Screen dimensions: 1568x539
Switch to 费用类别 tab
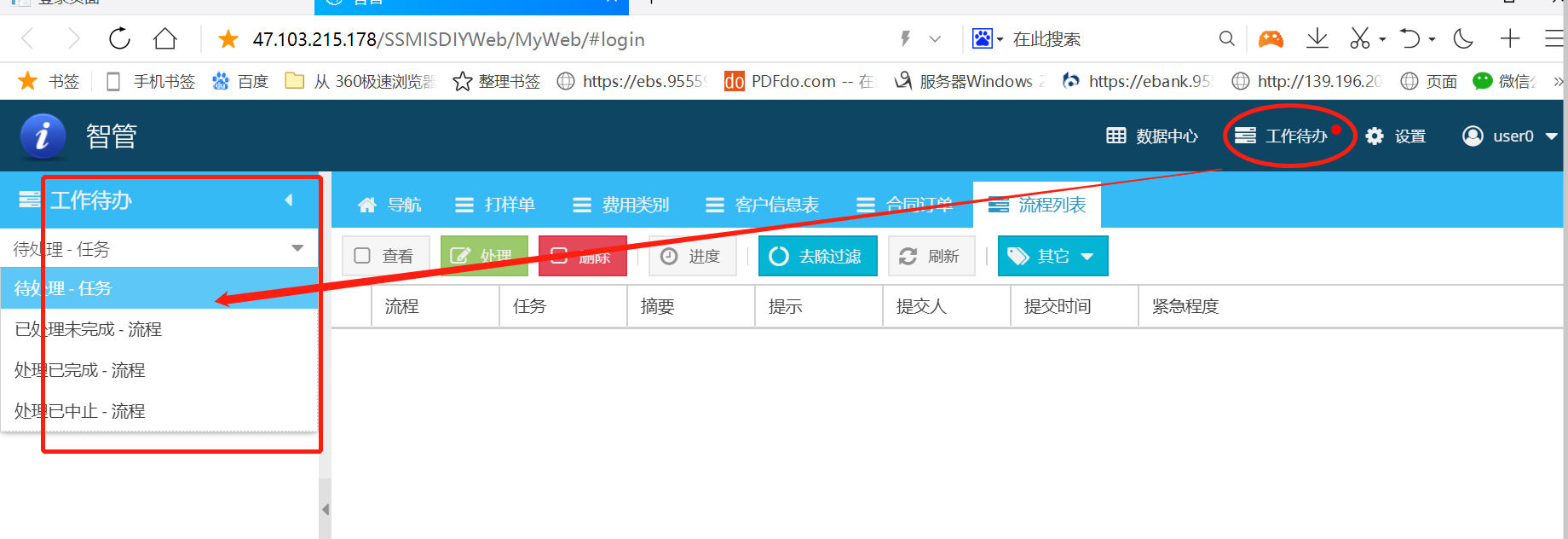point(620,205)
